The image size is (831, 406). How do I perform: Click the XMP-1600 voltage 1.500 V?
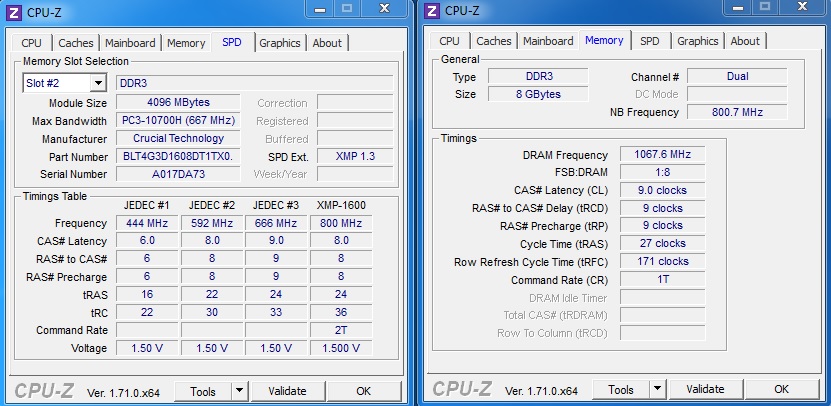pyautogui.click(x=341, y=348)
